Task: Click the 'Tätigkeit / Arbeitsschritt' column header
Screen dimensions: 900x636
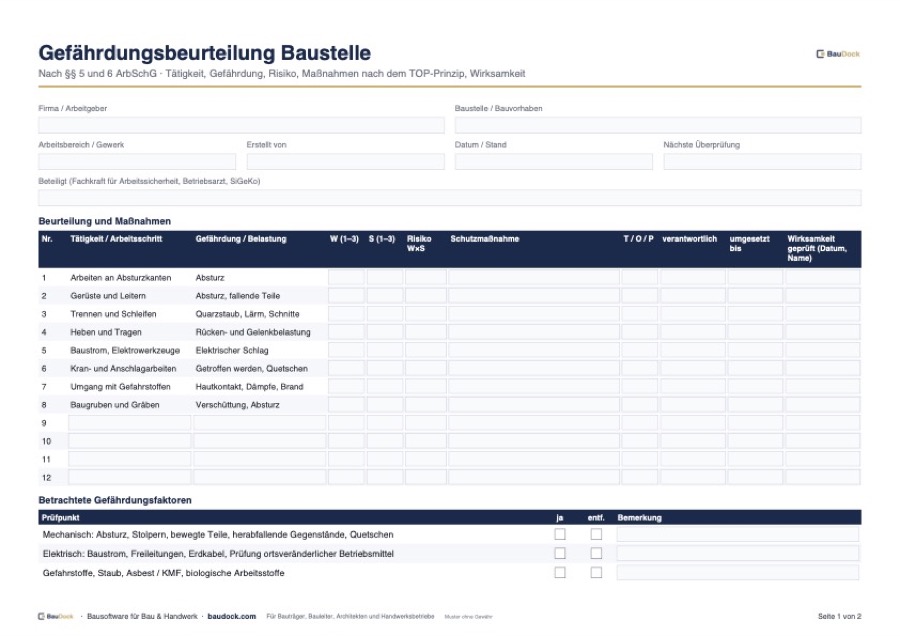Action: (x=117, y=239)
